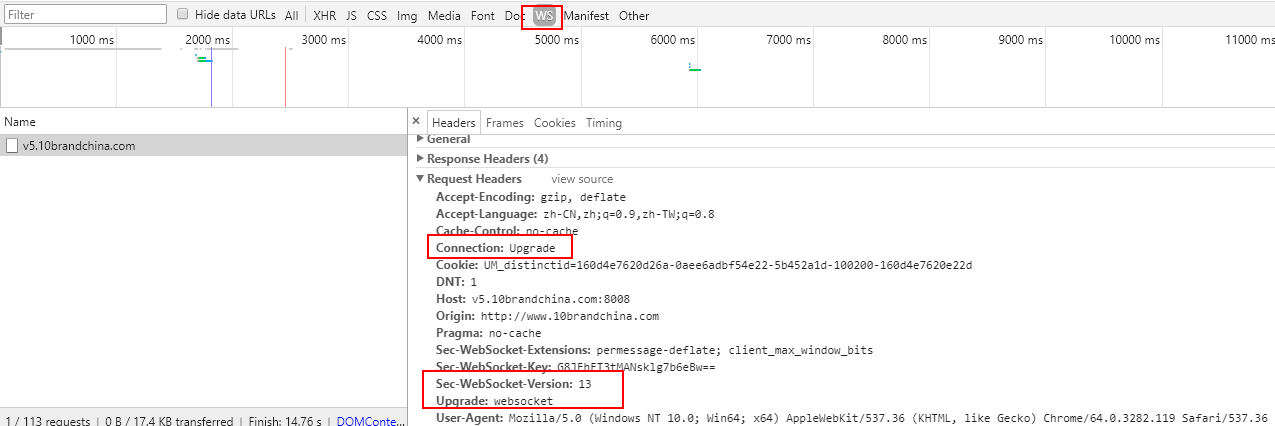The image size is (1275, 426).
Task: Filter by Manifest type
Action: click(x=585, y=15)
